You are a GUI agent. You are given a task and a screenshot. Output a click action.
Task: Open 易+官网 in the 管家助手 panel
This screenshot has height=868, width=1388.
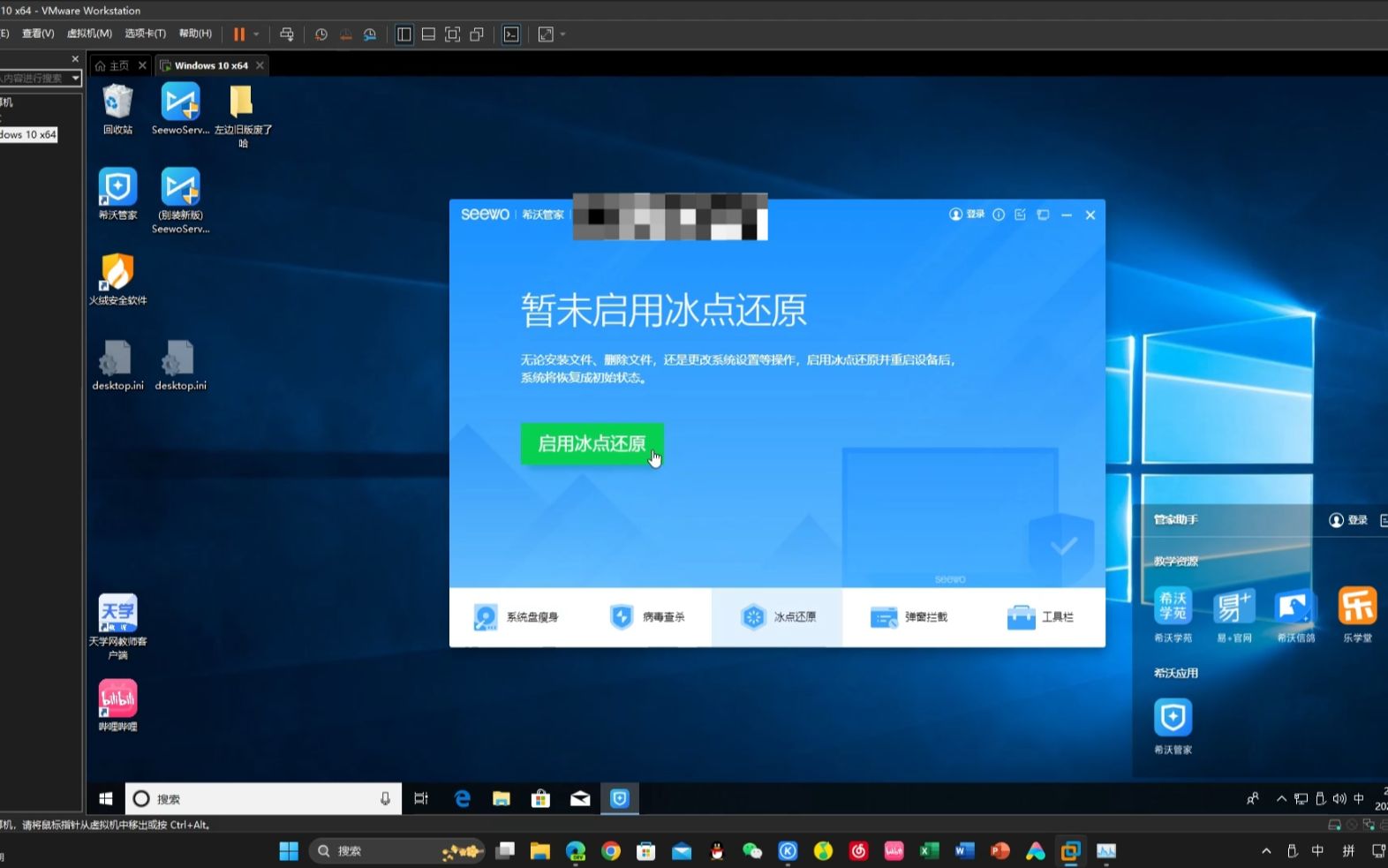(1234, 615)
